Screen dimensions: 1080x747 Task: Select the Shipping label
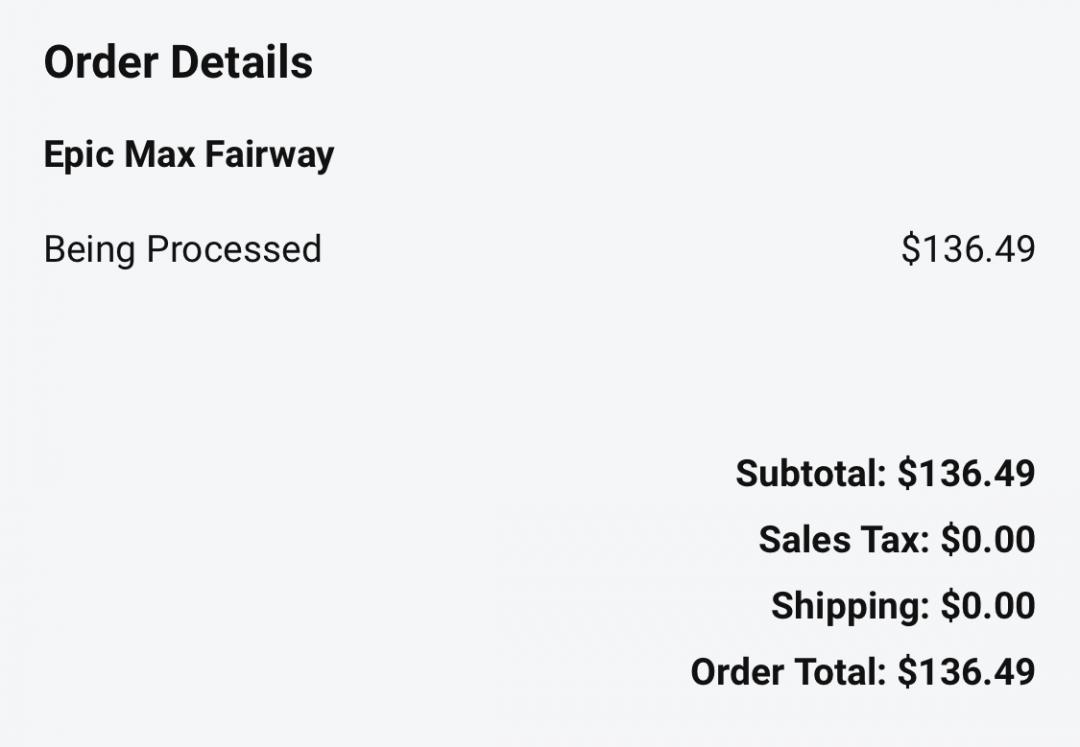[850, 606]
